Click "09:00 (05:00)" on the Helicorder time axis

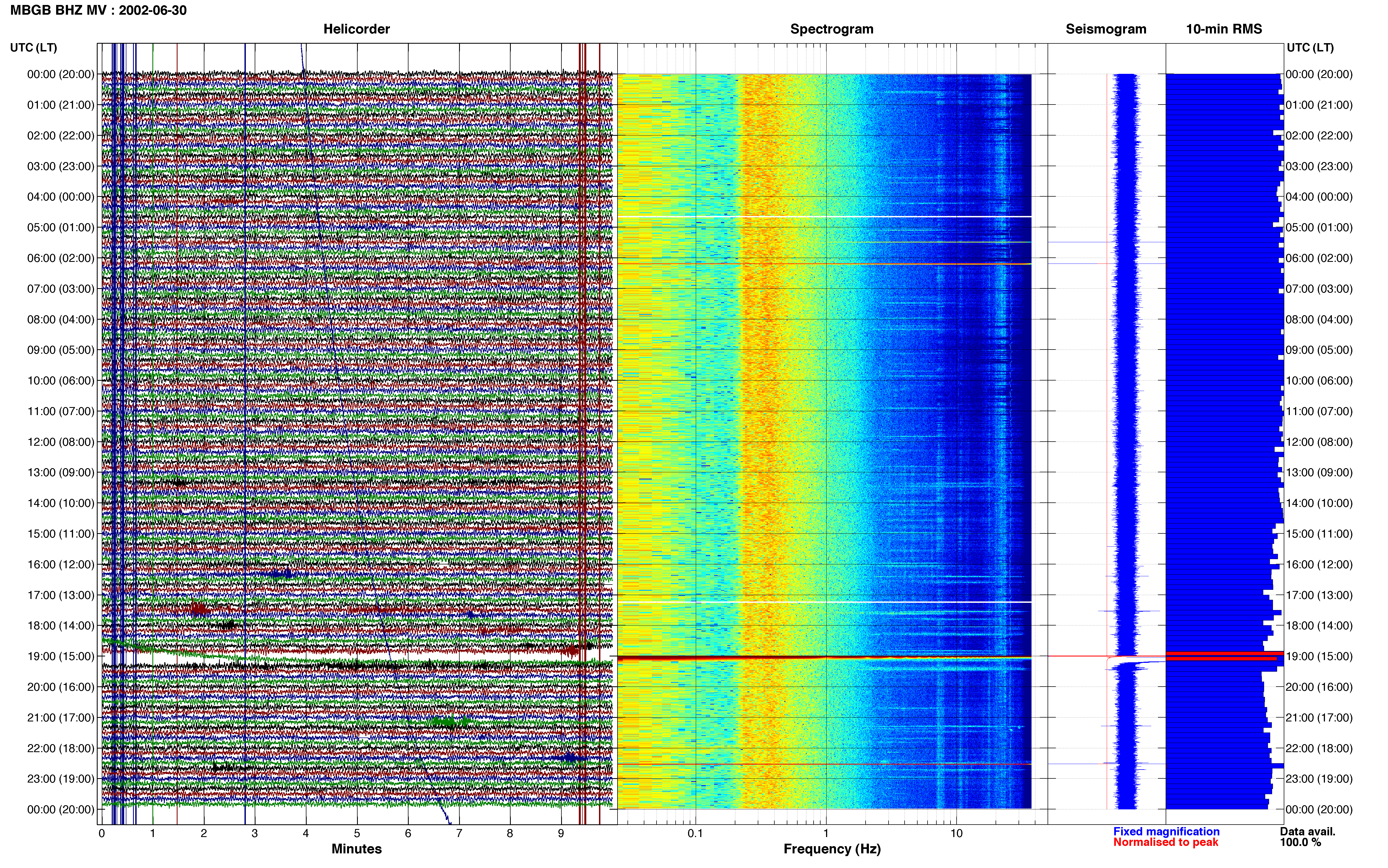click(x=61, y=350)
